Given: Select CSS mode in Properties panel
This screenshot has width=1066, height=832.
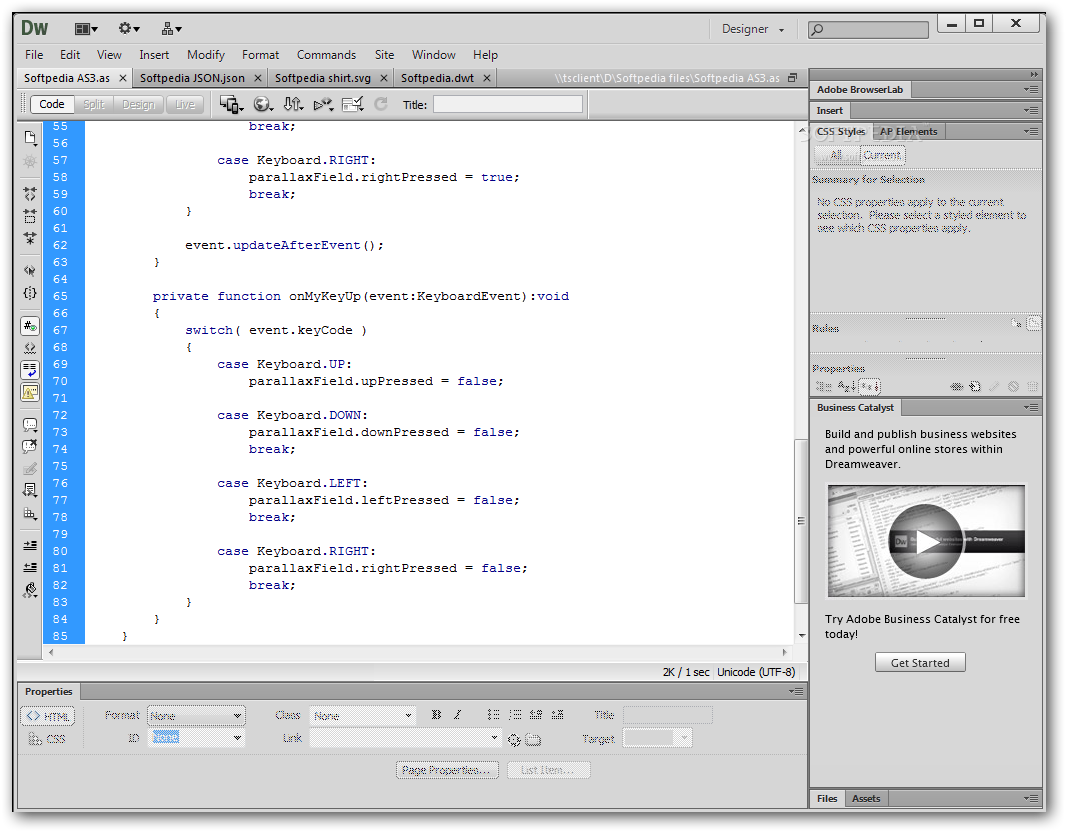Looking at the screenshot, I should click(x=48, y=739).
